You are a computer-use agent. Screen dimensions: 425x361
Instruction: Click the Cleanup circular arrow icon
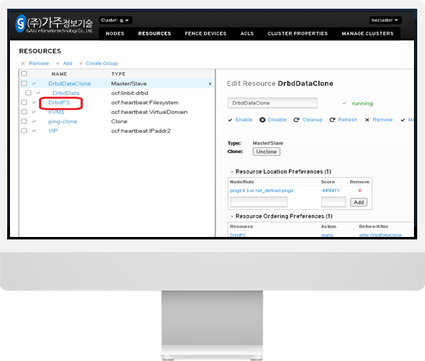(296, 120)
